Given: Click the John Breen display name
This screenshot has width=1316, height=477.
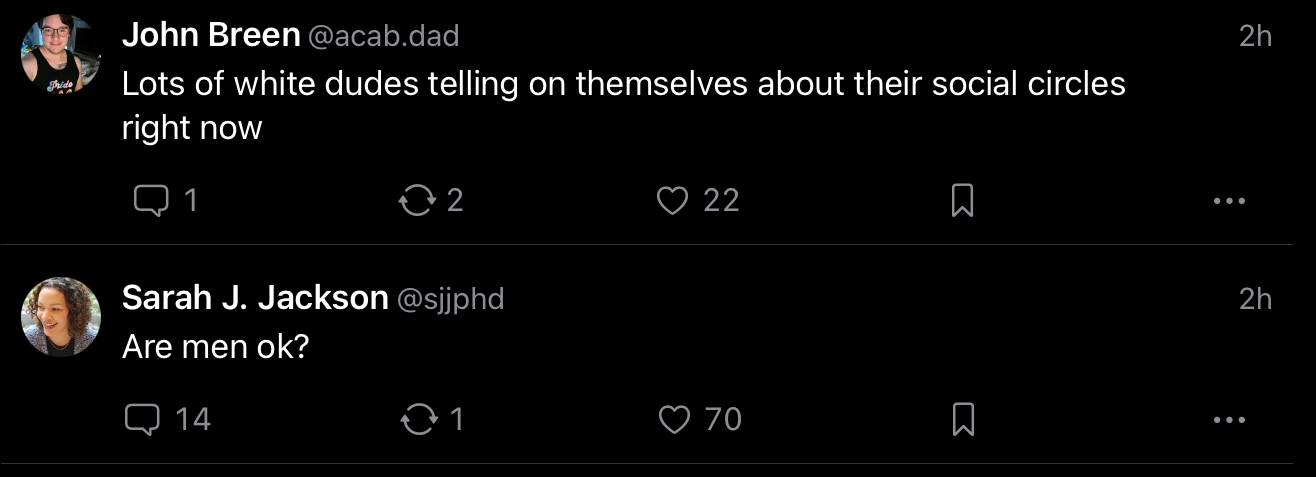Looking at the screenshot, I should point(210,36).
